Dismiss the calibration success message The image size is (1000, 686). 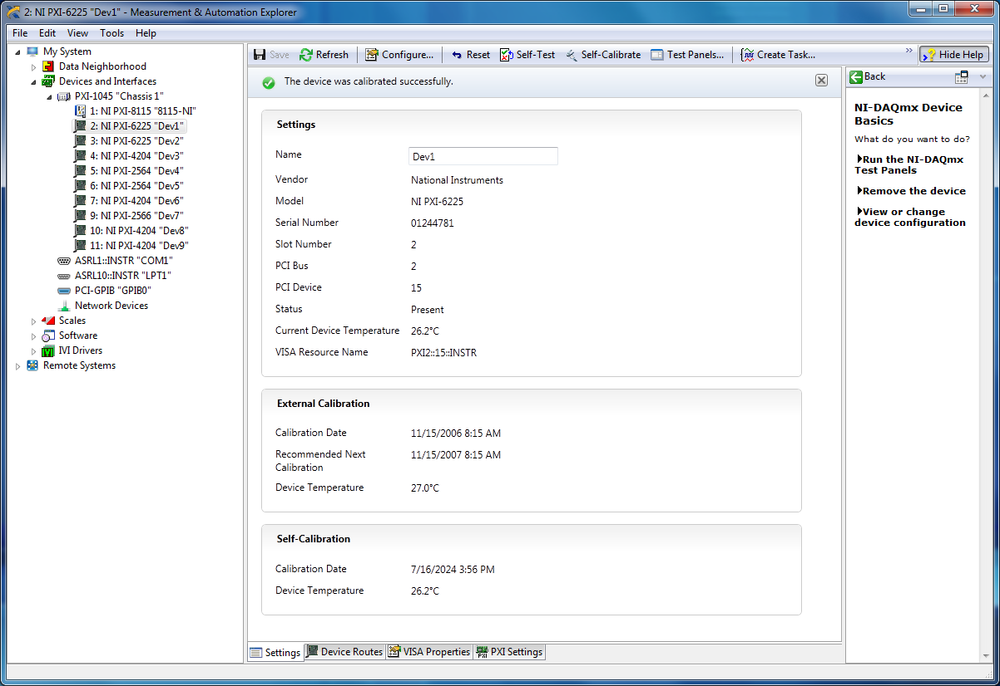(x=821, y=80)
